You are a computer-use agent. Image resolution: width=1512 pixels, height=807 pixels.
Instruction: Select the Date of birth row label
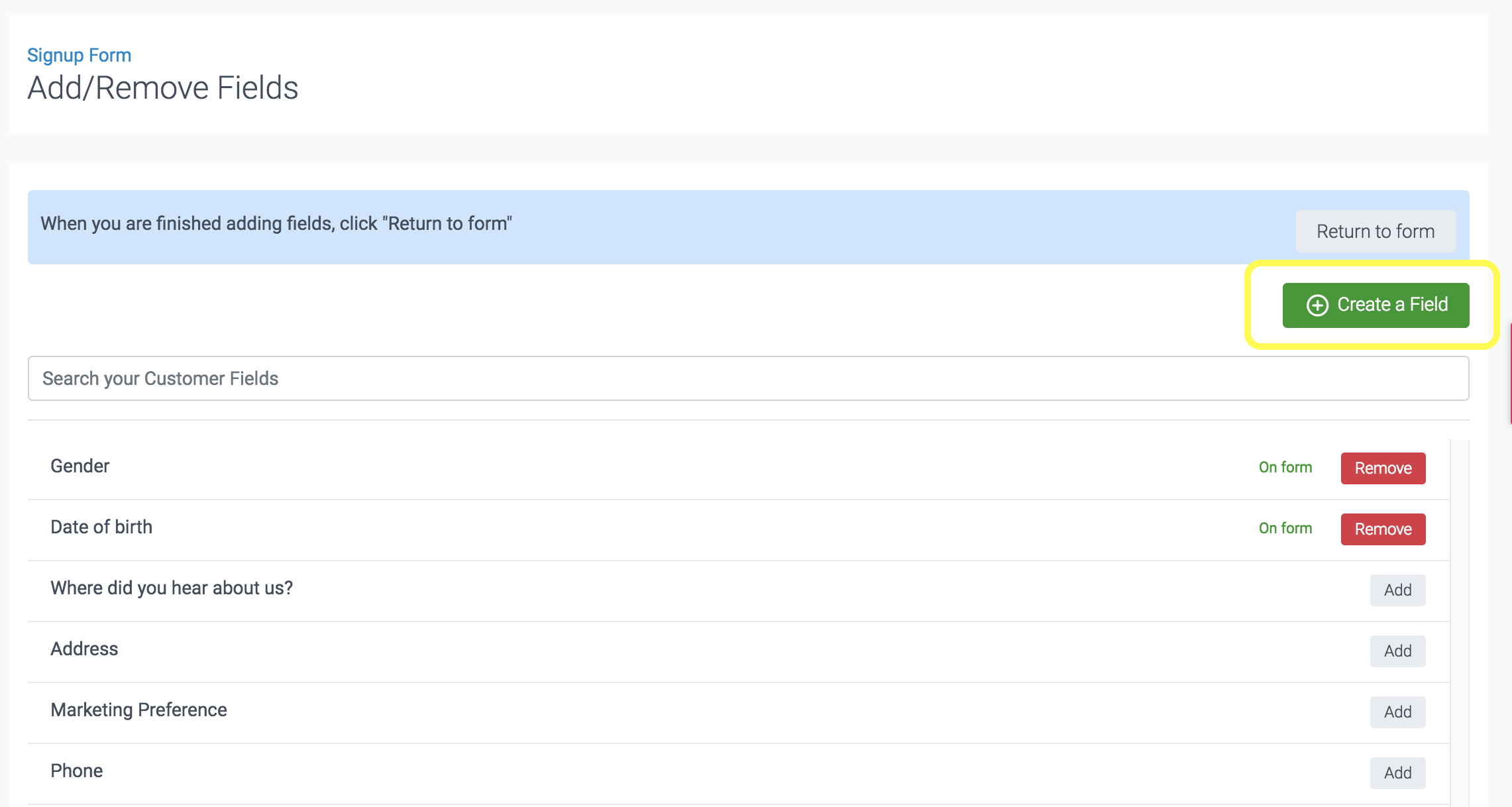pyautogui.click(x=101, y=527)
